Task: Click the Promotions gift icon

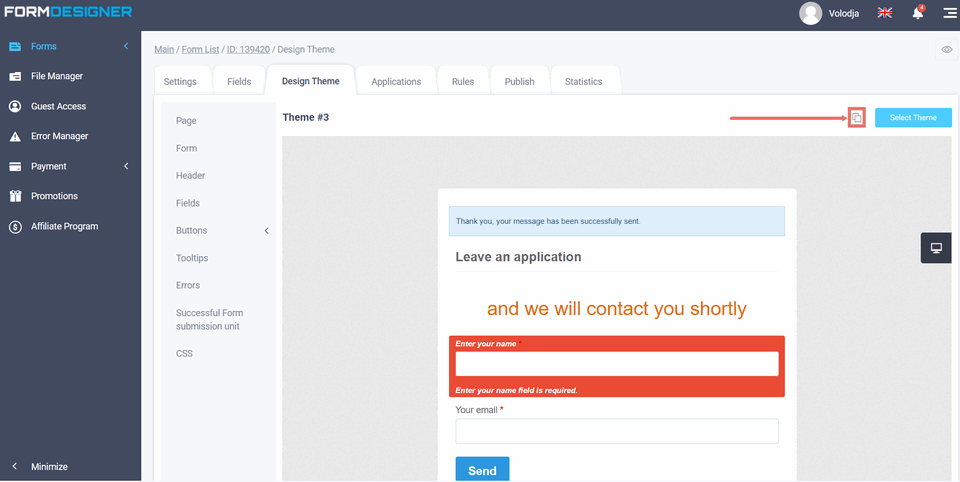Action: click(x=15, y=196)
